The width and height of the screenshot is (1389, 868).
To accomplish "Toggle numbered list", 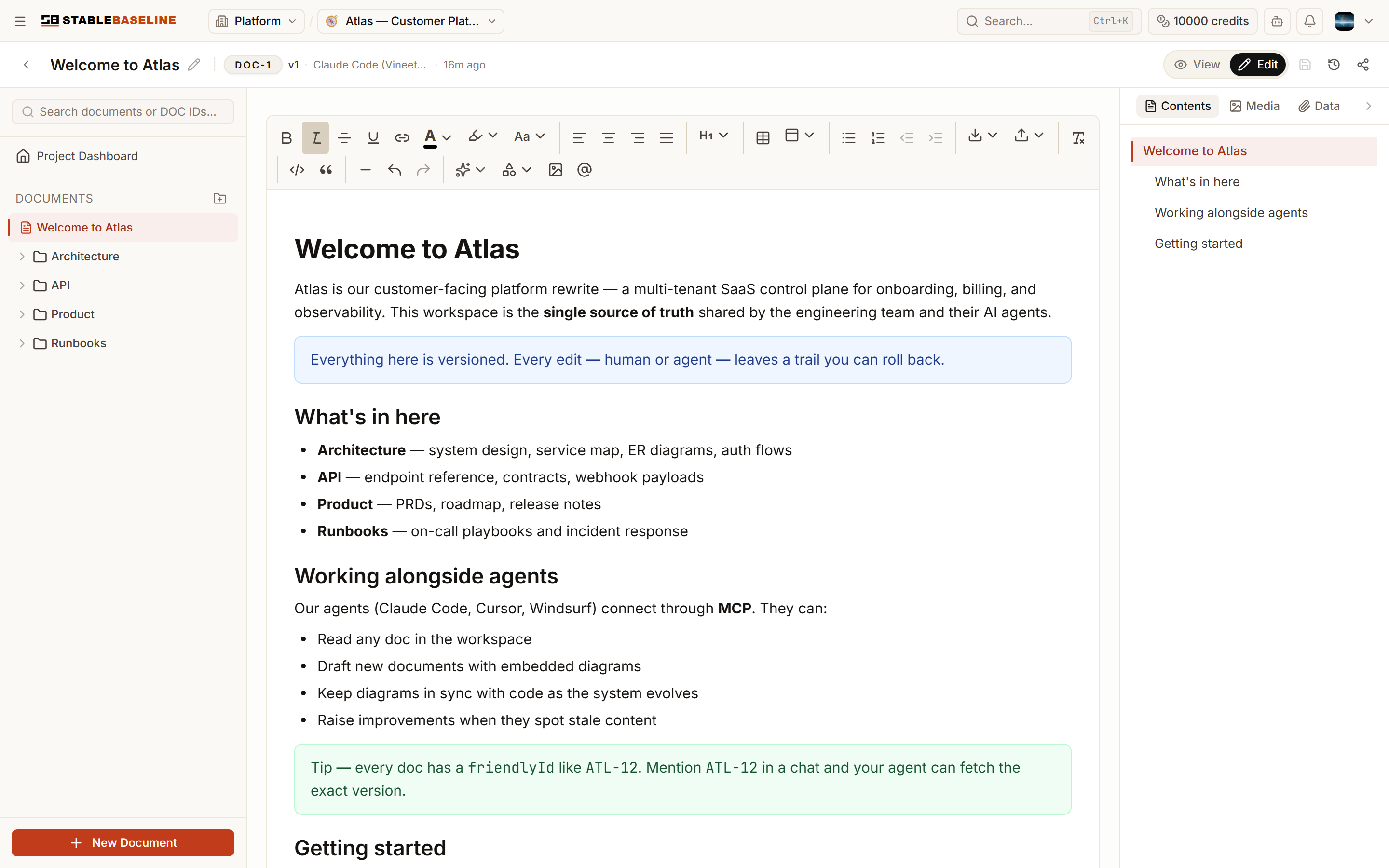I will 878,138.
